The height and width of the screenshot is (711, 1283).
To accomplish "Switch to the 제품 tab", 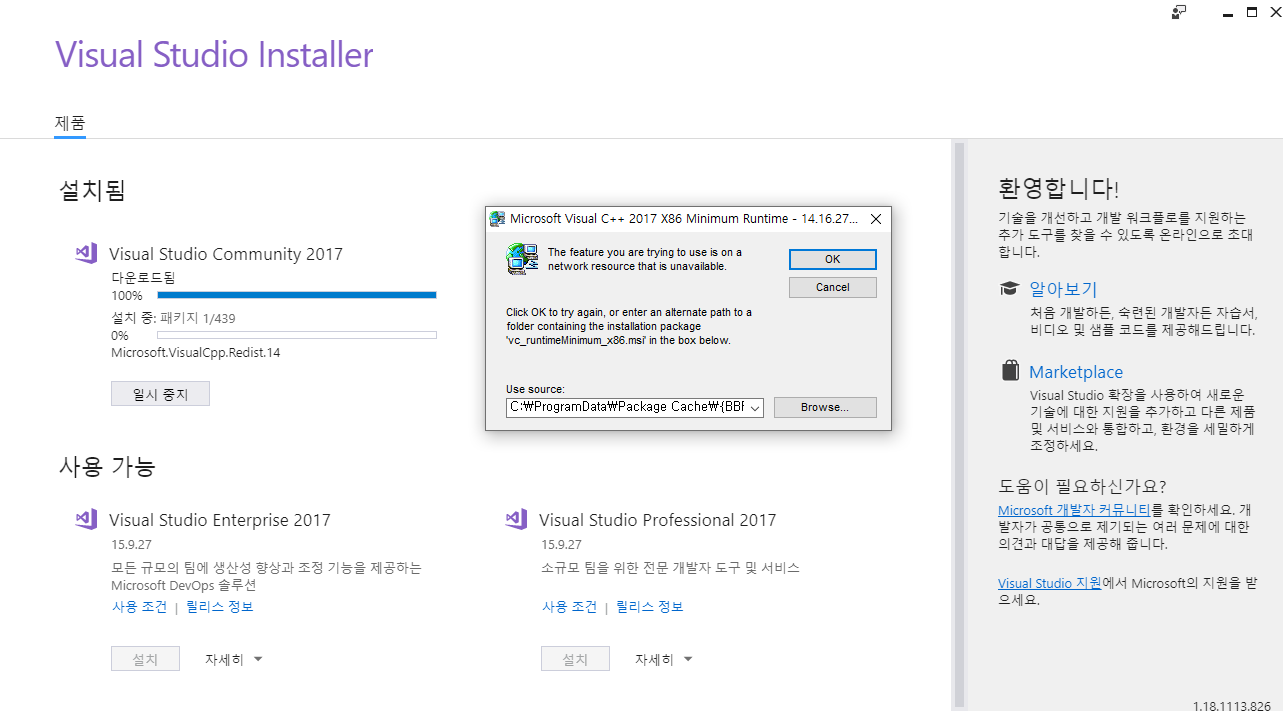I will tap(70, 123).
